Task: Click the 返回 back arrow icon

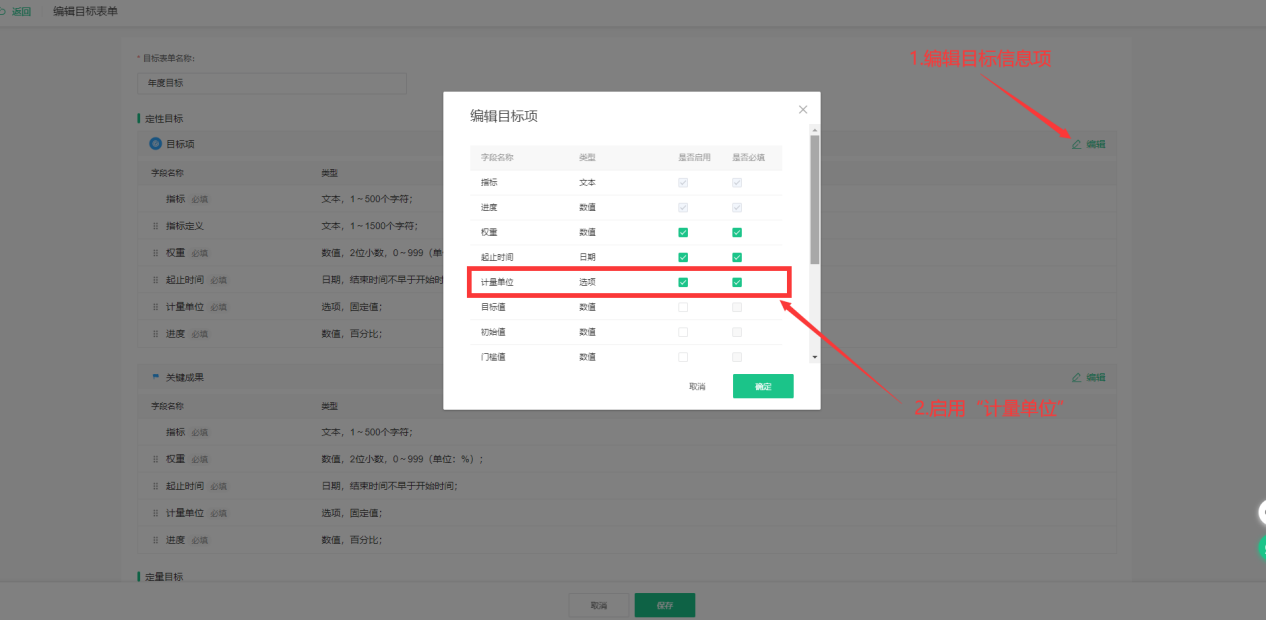Action: pos(5,10)
